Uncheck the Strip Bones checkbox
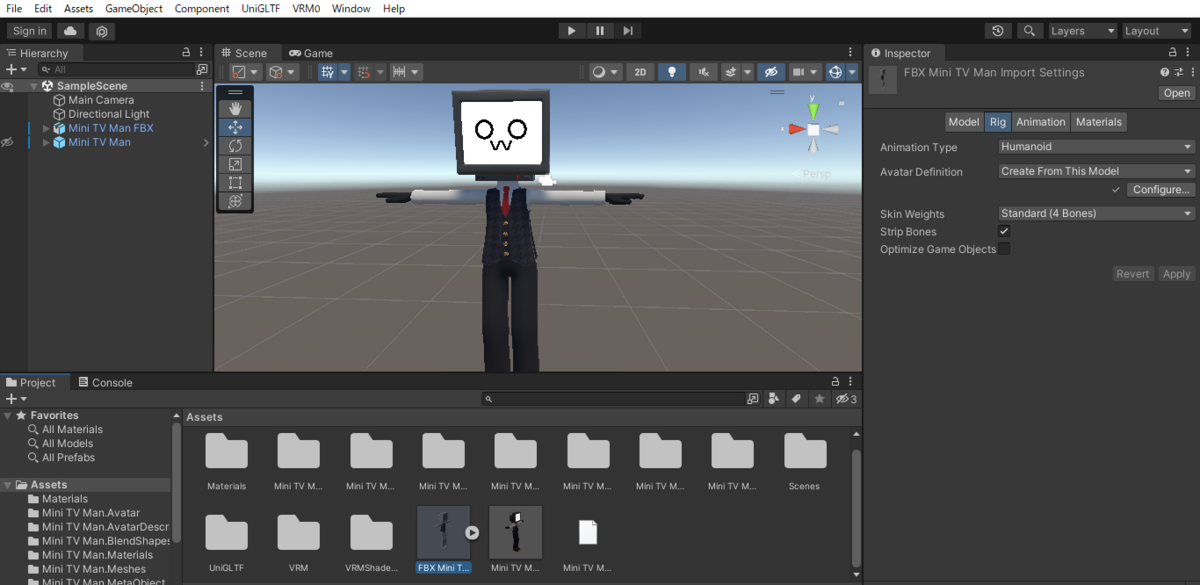This screenshot has width=1200, height=585. (x=1004, y=231)
